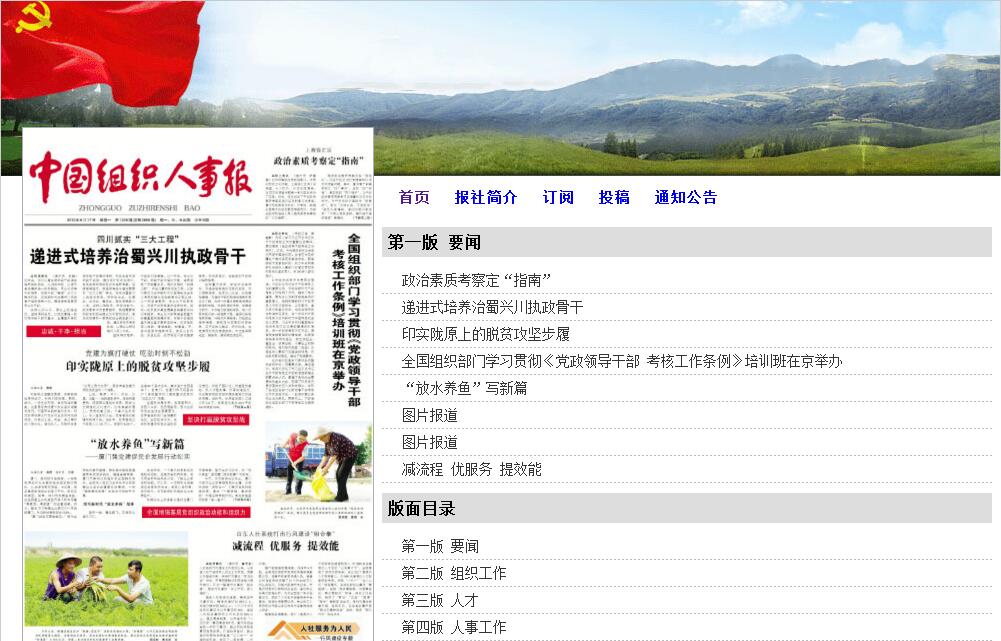This screenshot has height=641, width=1001.
Task: Open 通知公告 announcements page
Action: point(686,197)
